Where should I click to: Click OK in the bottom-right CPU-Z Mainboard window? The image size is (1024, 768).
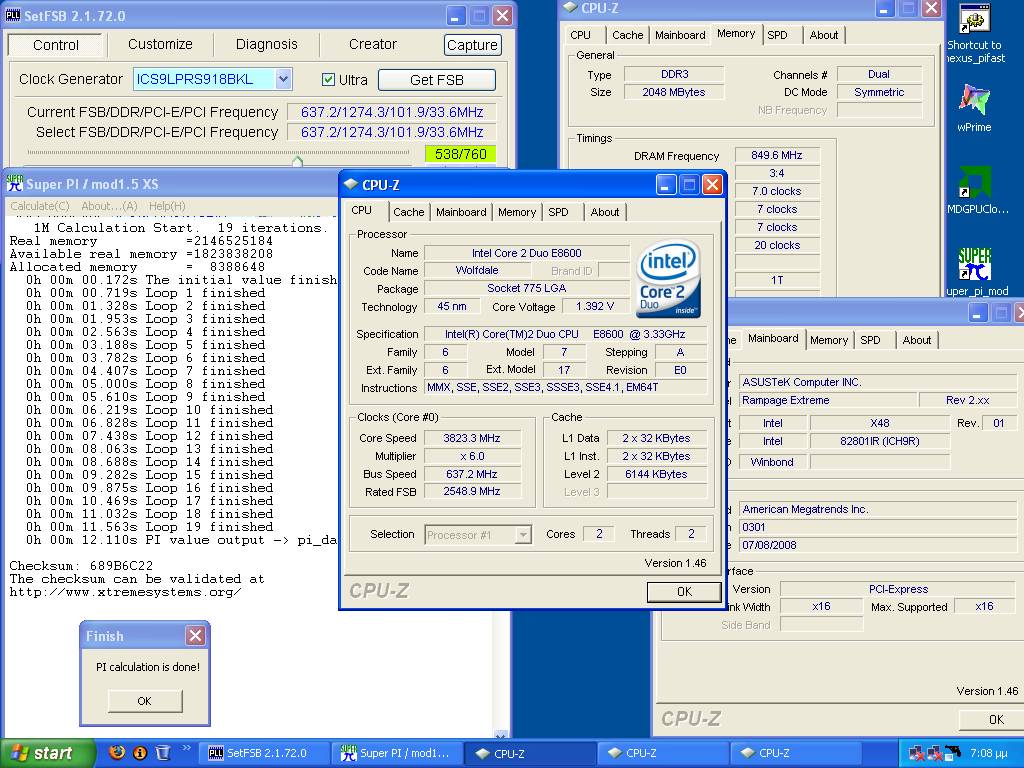(991, 720)
